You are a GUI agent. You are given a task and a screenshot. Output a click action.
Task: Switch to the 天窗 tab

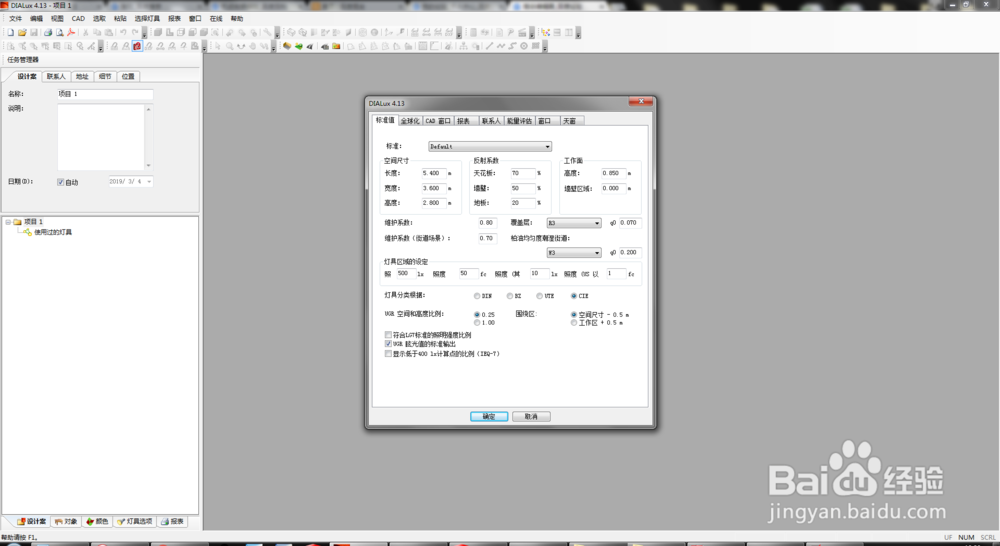click(570, 121)
